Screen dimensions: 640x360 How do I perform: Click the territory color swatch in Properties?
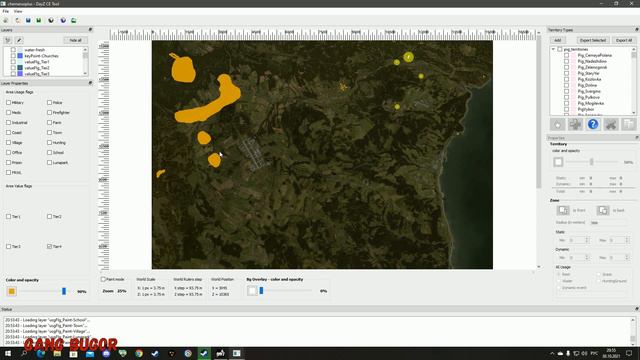[x=558, y=162]
